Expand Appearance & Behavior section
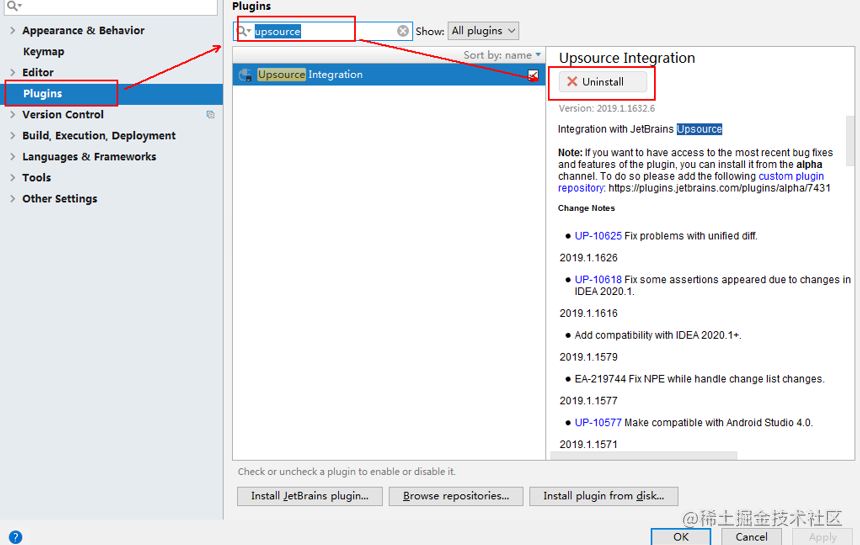The width and height of the screenshot is (860, 545). (12, 31)
